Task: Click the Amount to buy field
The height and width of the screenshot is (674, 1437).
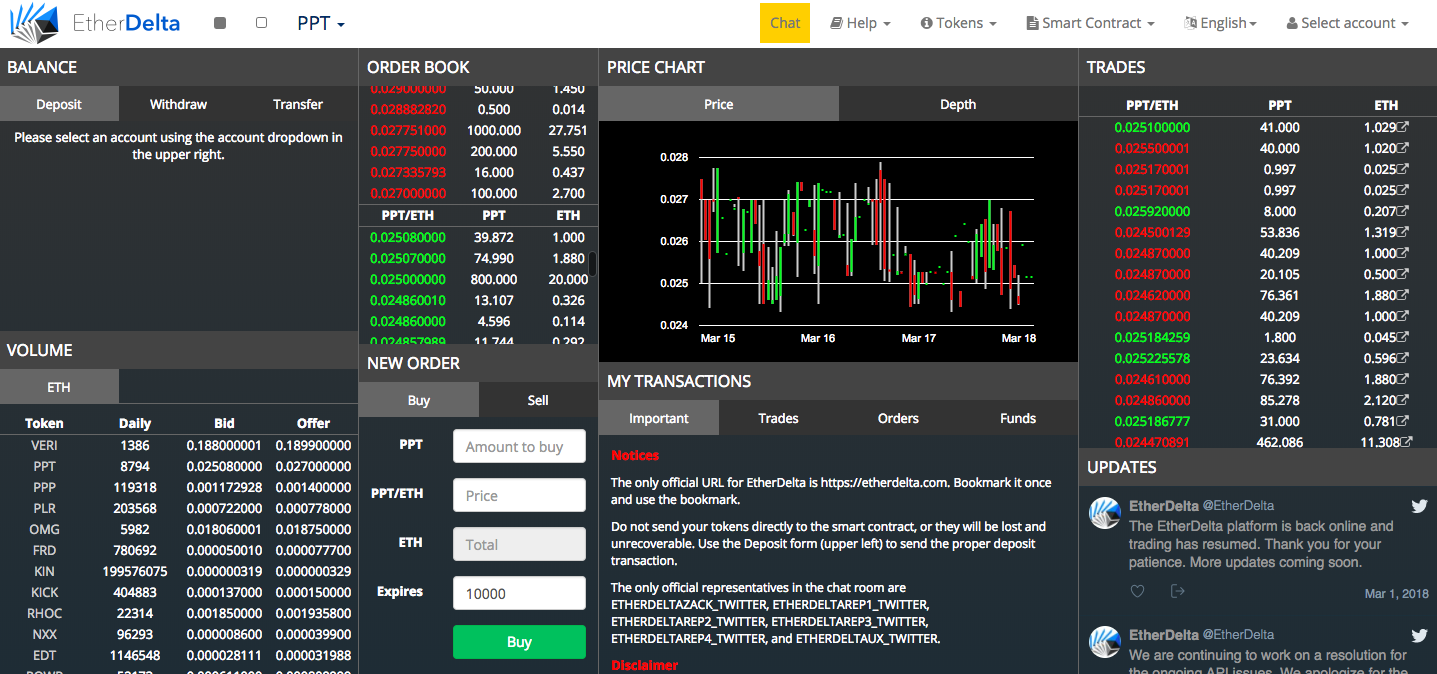Action: tap(519, 446)
